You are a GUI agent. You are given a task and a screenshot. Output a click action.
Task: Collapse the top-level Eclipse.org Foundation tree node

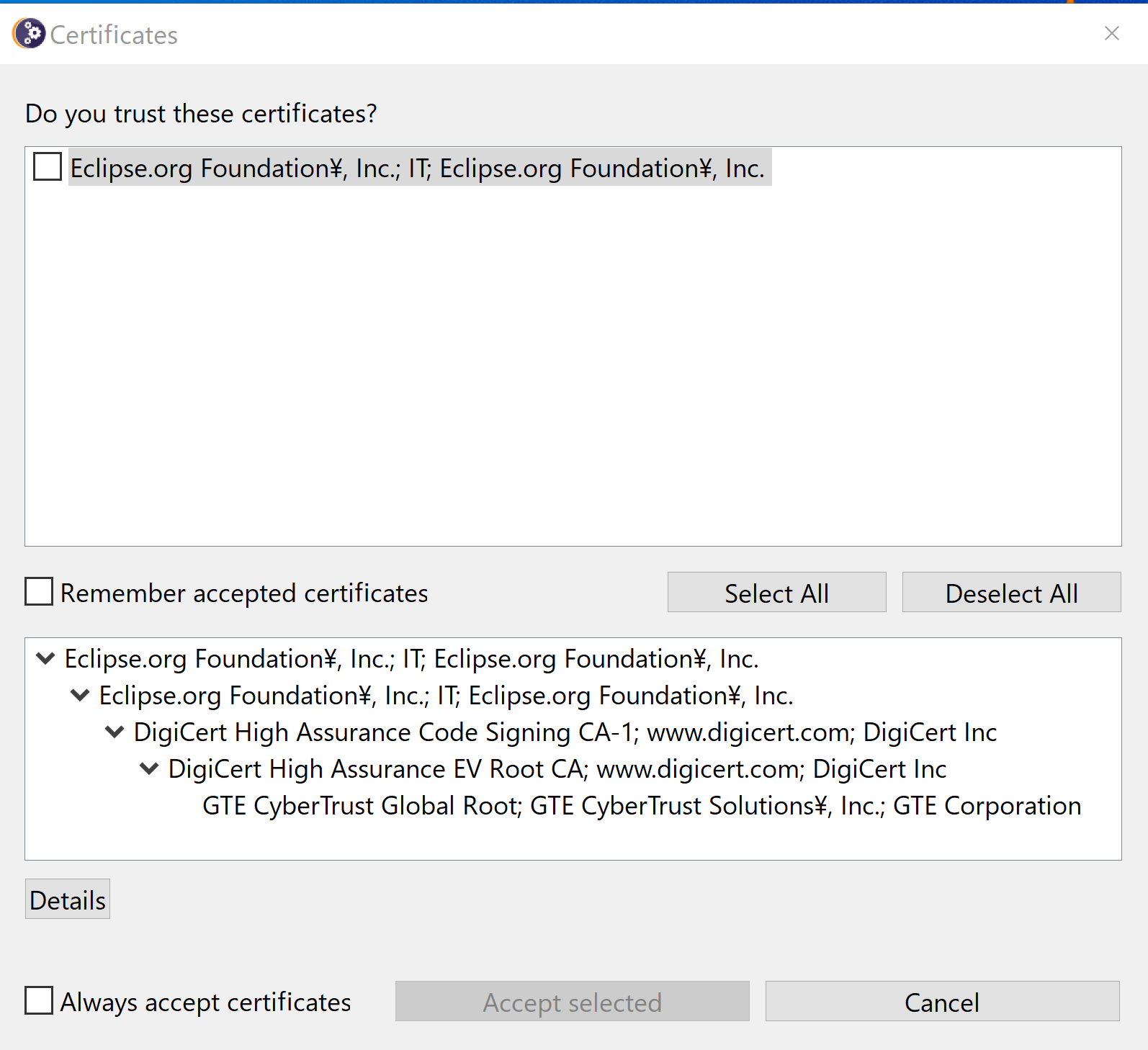click(45, 659)
